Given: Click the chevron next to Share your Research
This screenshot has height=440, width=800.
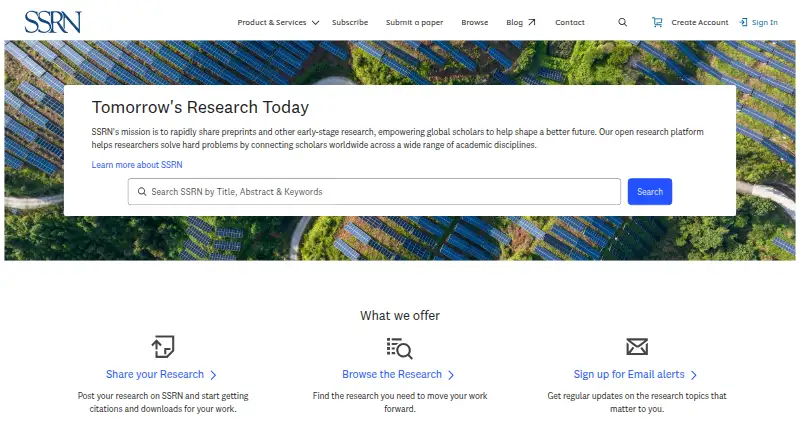Looking at the screenshot, I should (213, 375).
